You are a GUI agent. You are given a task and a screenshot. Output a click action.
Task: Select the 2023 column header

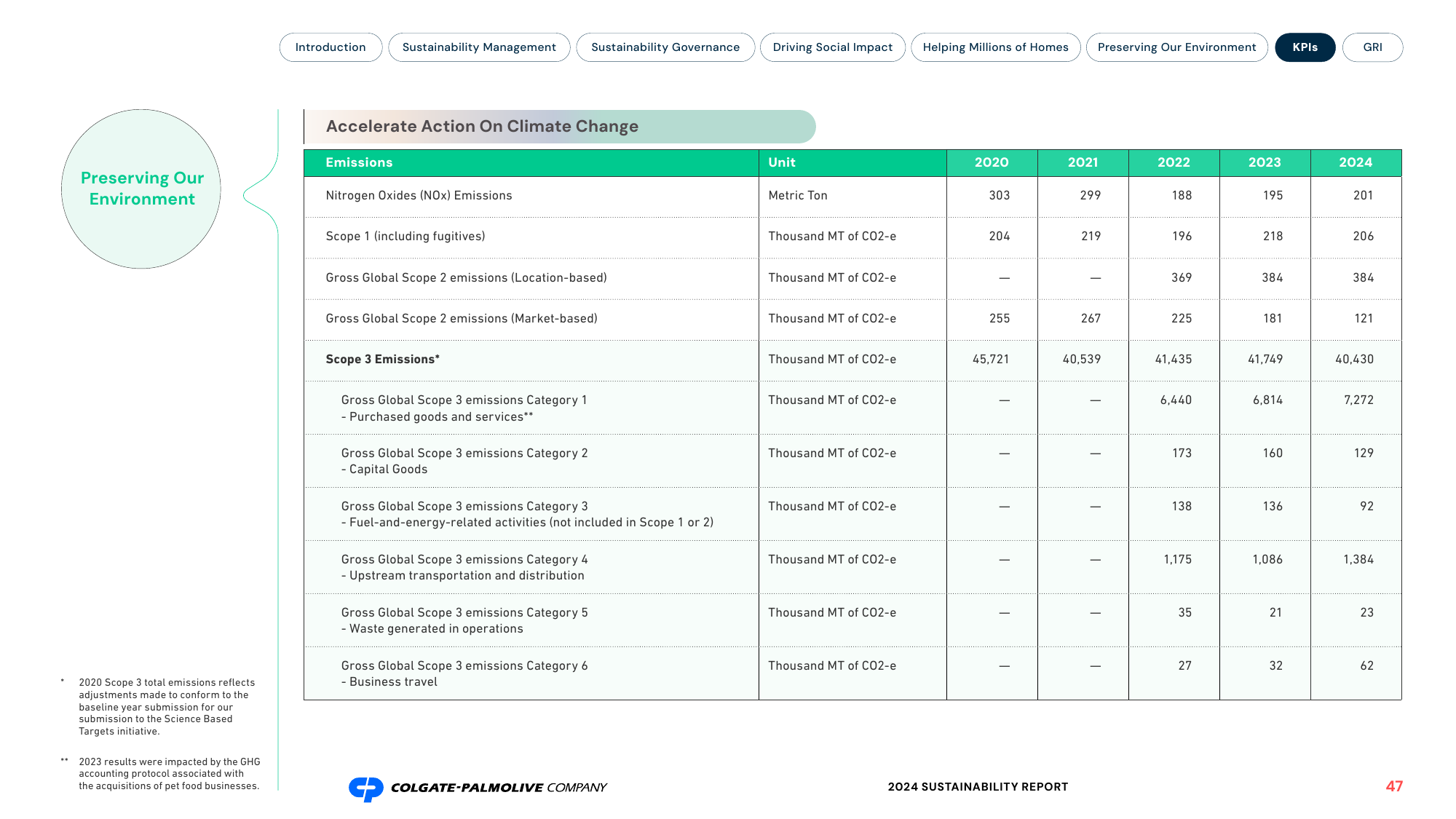(x=1265, y=163)
